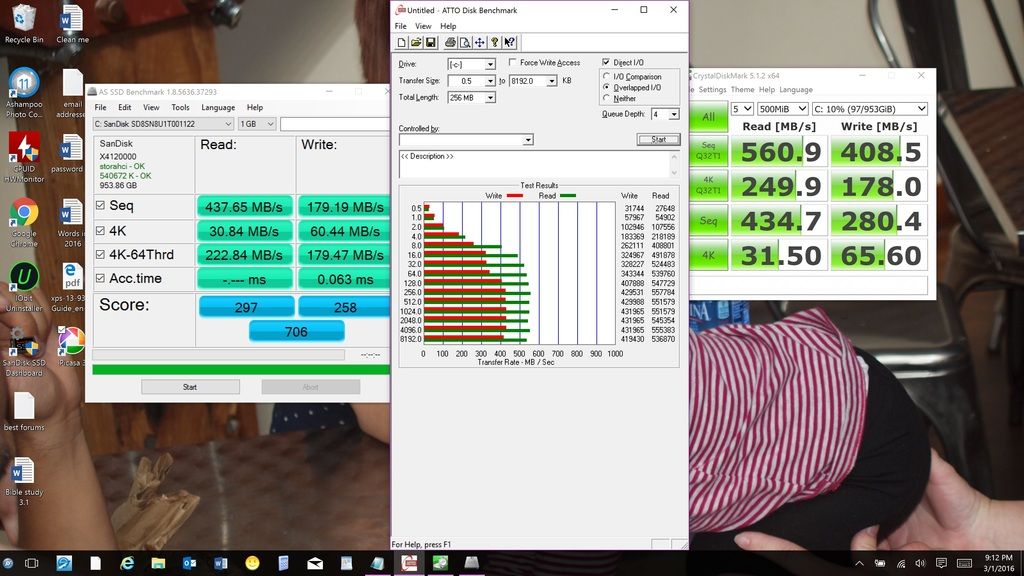Open the Tools menu in AS SSD Benchmark
This screenshot has height=576, width=1024.
(180, 107)
